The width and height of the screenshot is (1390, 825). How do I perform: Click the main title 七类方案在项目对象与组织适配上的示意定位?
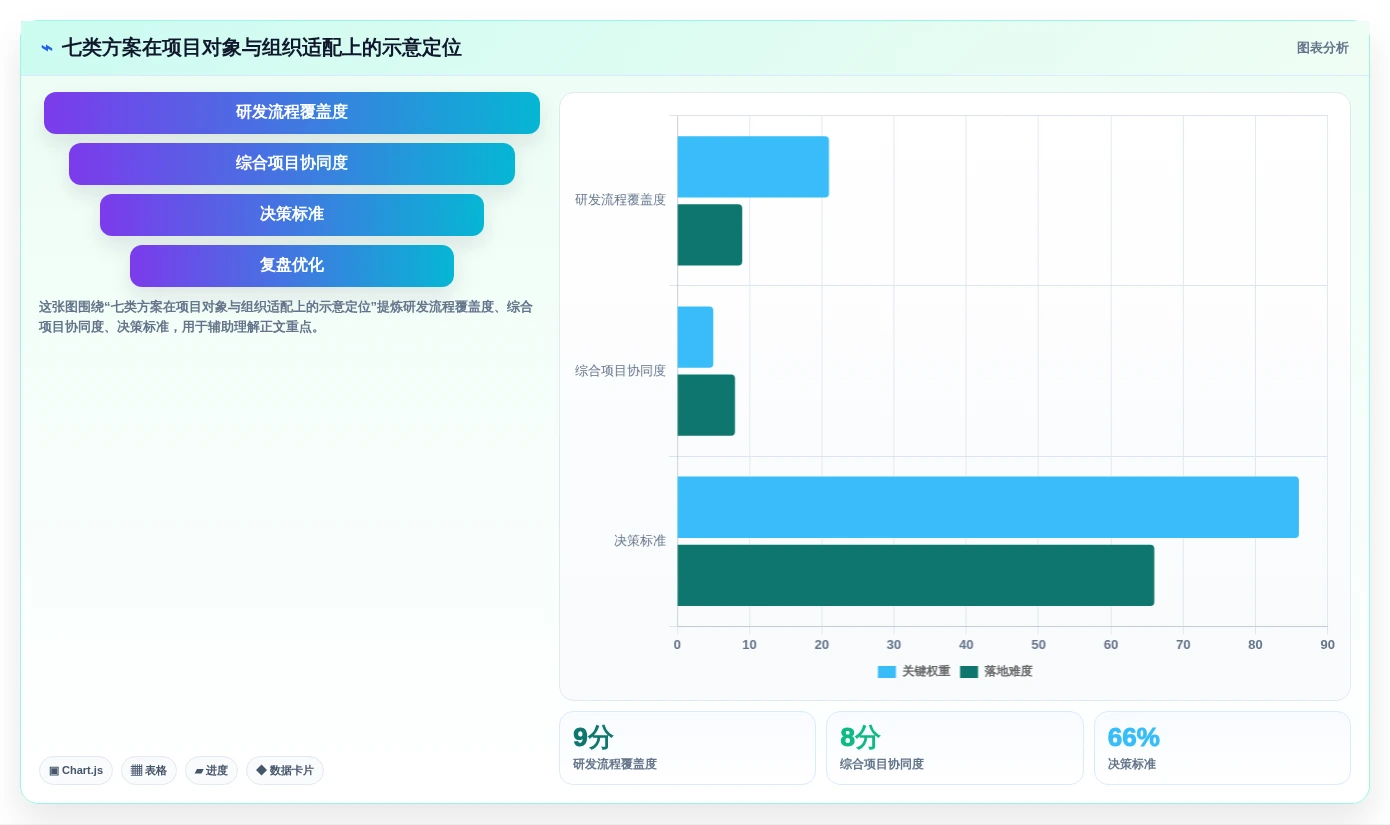tap(262, 48)
